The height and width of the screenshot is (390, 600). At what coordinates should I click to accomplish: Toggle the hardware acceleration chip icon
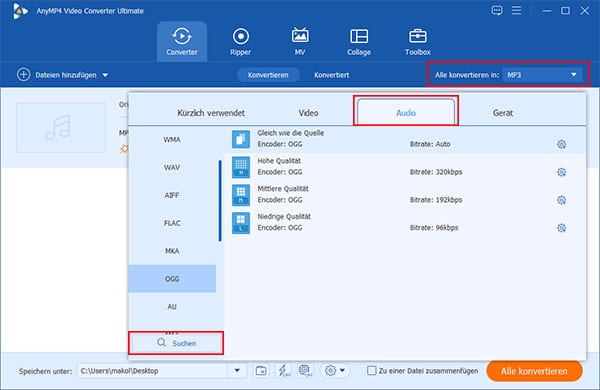click(x=305, y=370)
